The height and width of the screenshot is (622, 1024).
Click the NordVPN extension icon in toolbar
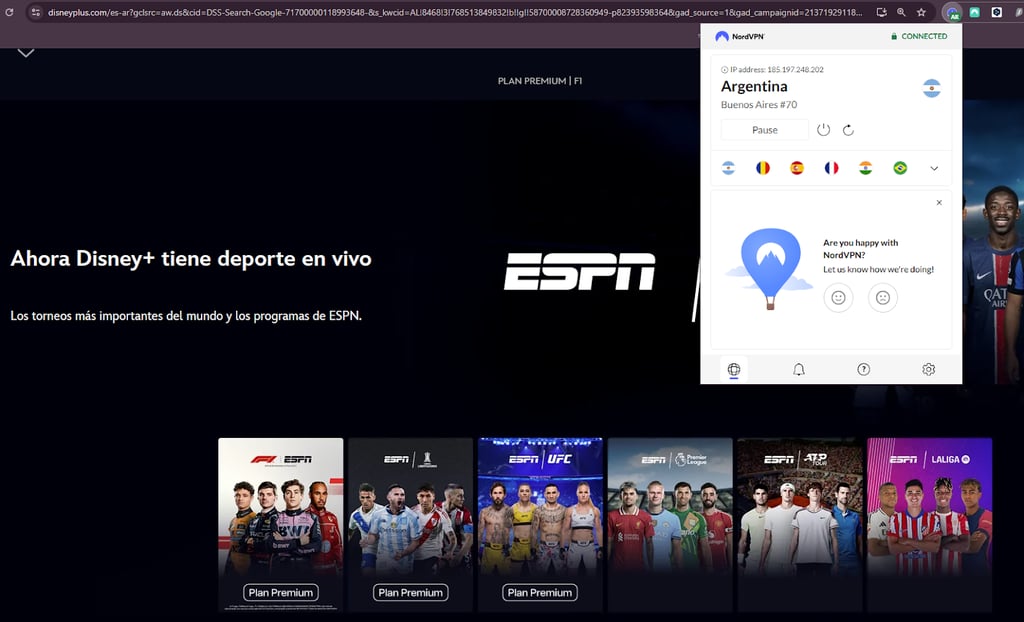[953, 12]
